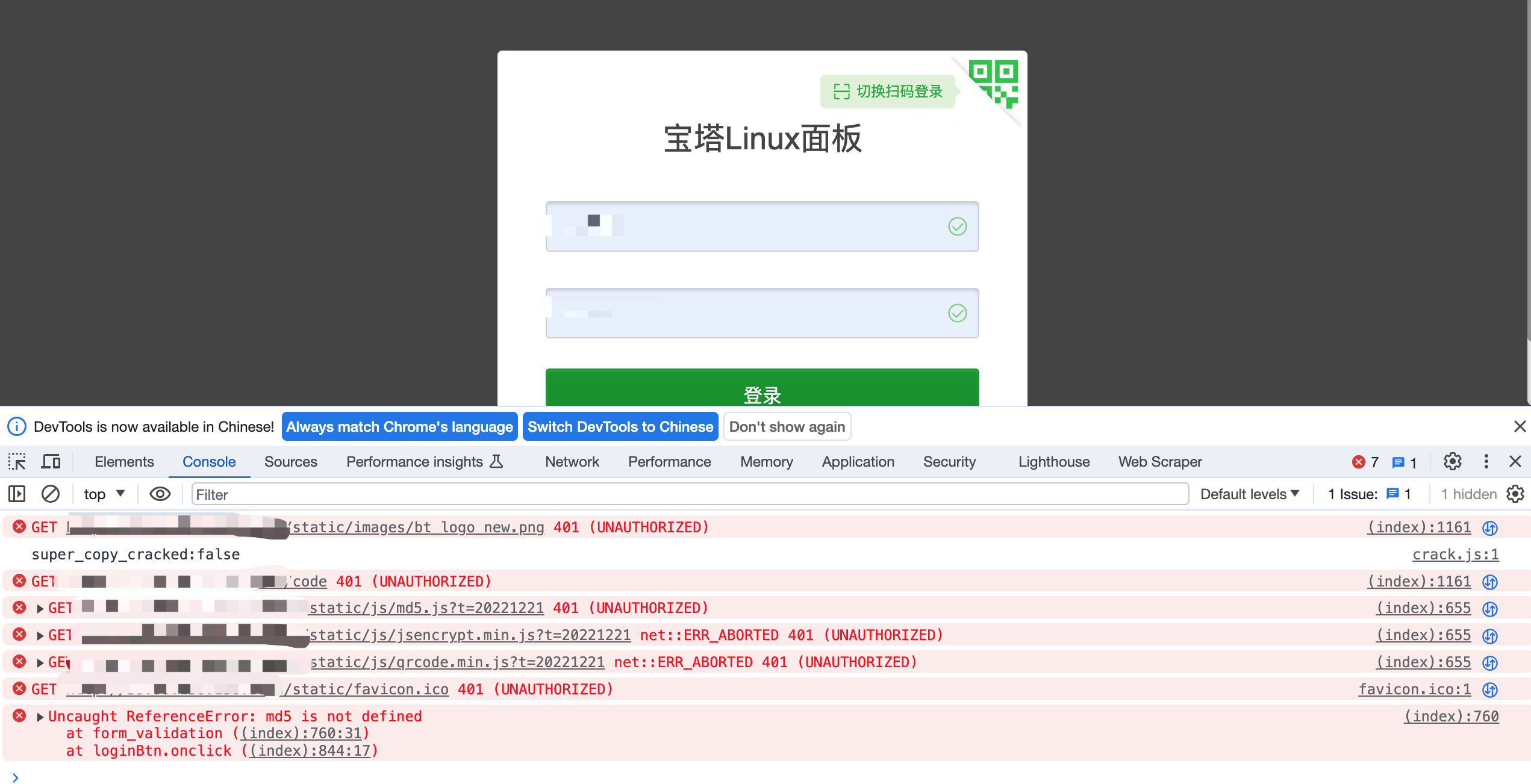Open console settings gear next to hidden count
Viewport: 1531px width, 784px height.
[1515, 494]
